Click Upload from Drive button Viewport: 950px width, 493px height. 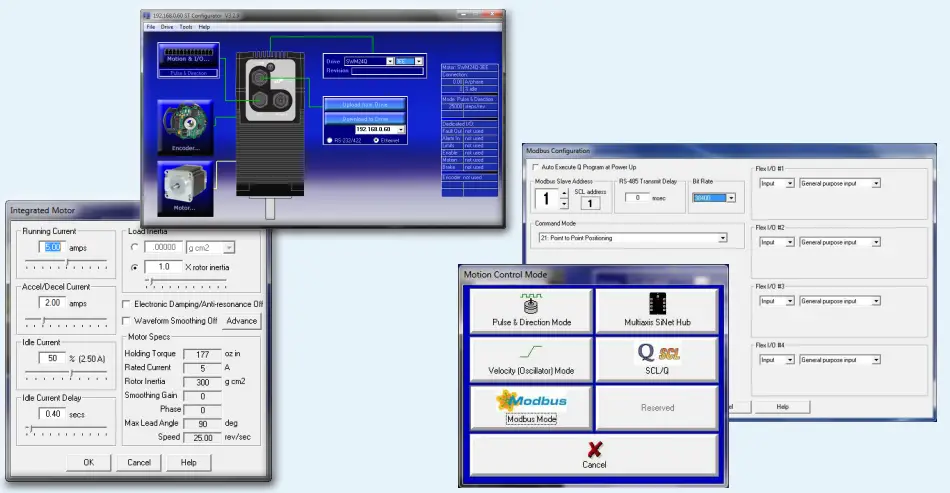click(x=365, y=105)
